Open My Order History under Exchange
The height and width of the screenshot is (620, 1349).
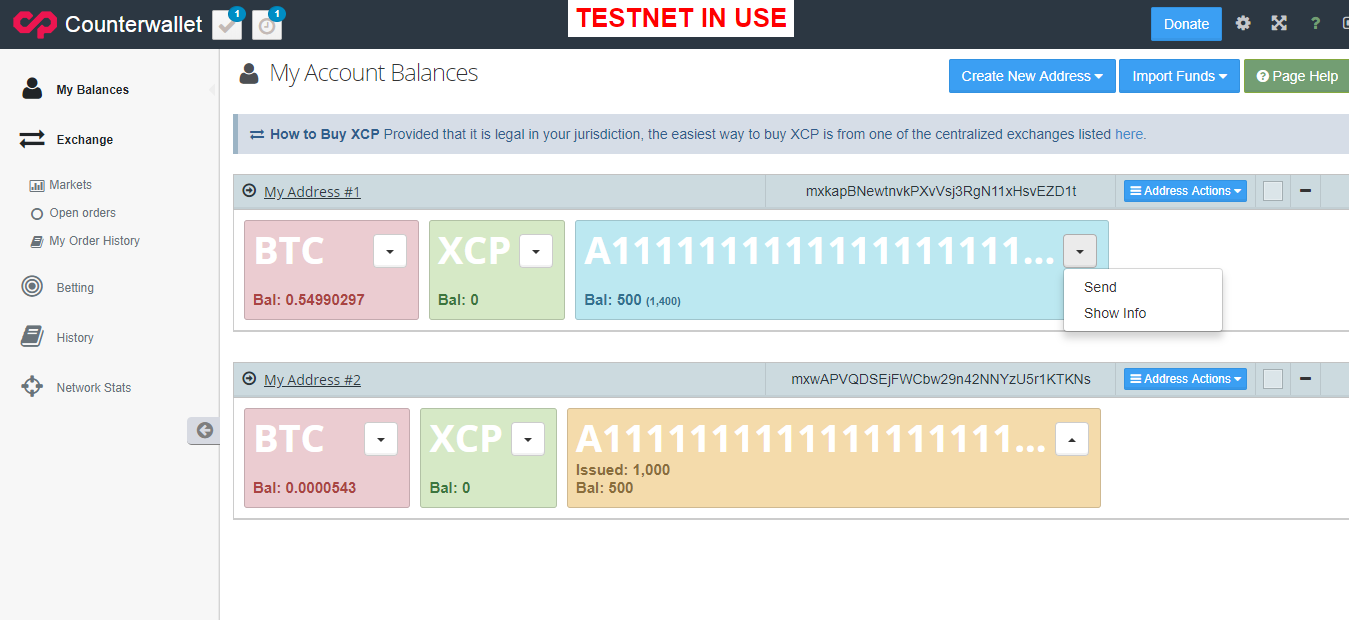(94, 241)
